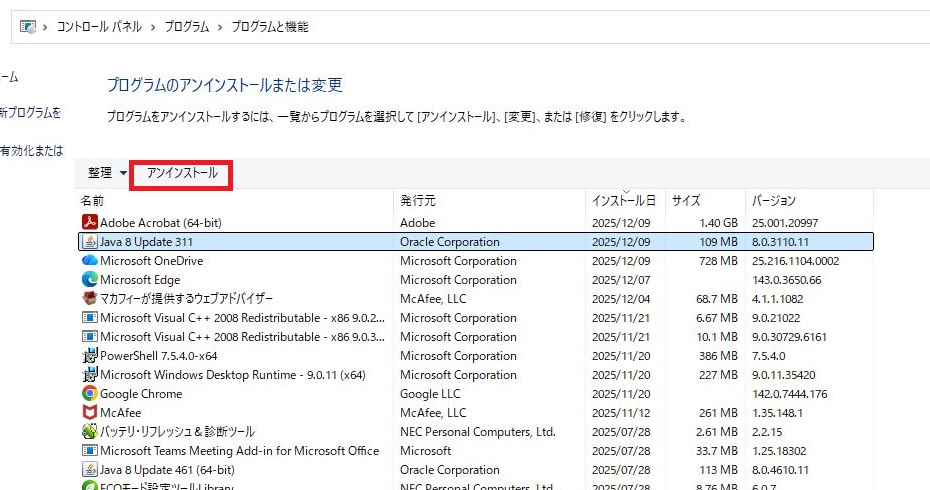Navigate to コントロール パネル breadcrumb

click(98, 27)
